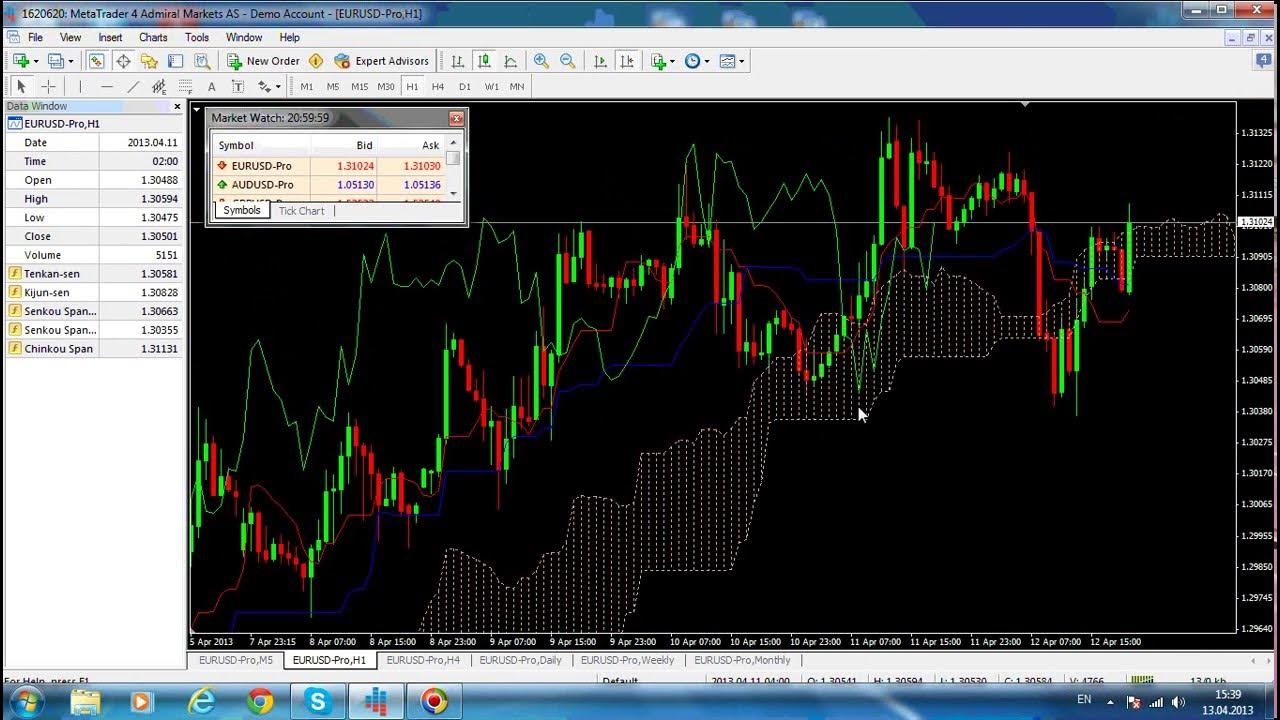The width and height of the screenshot is (1280, 720).
Task: Select the Text 'A' tool
Action: (x=211, y=87)
